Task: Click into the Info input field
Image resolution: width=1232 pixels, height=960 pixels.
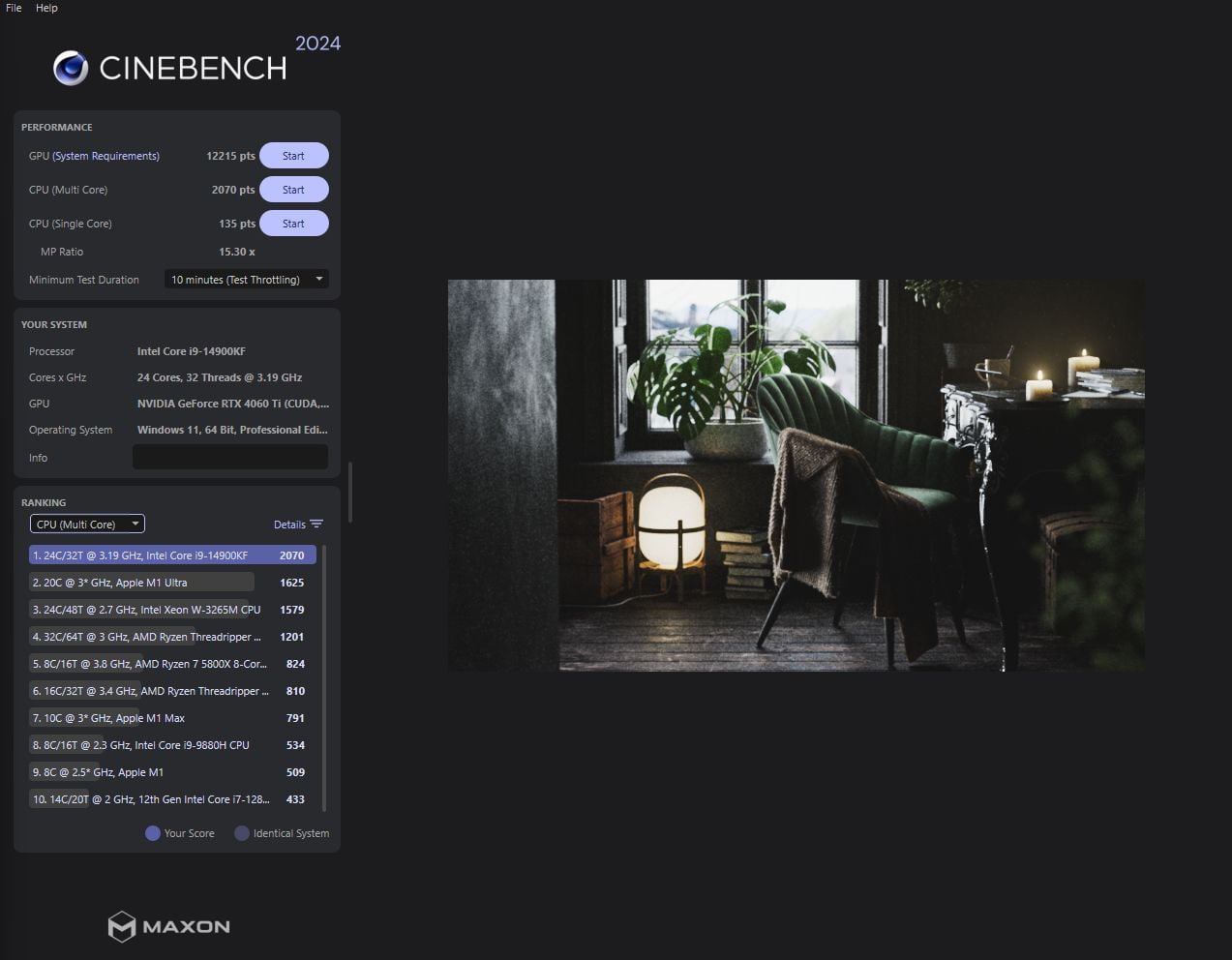Action: coord(230,457)
